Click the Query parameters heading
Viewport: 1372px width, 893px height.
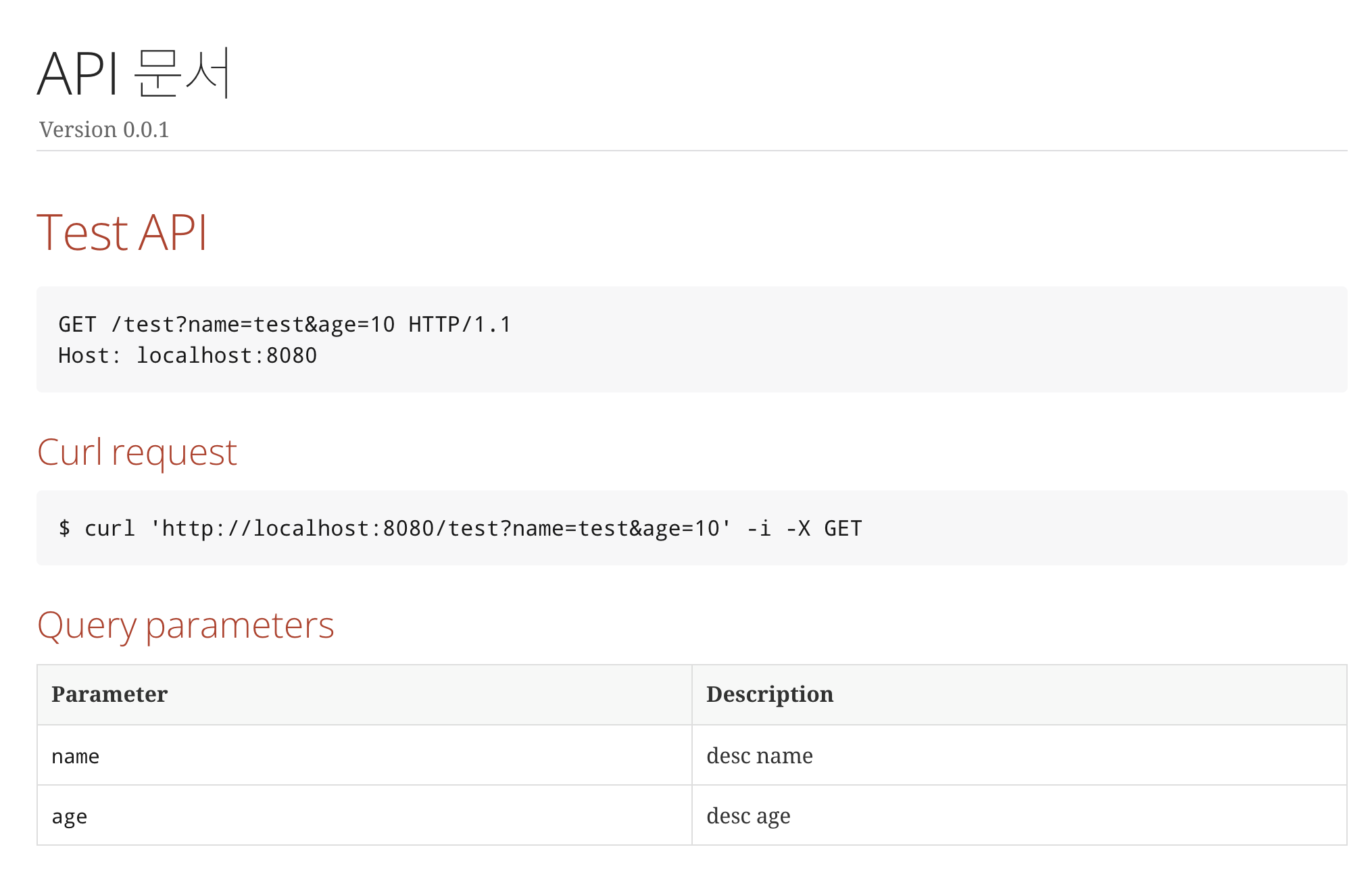pyautogui.click(x=186, y=625)
